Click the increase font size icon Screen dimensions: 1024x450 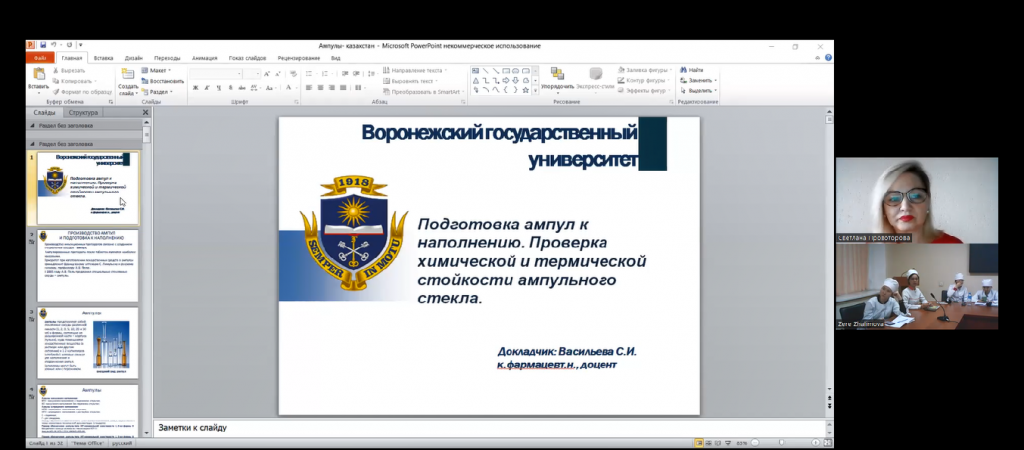click(267, 74)
